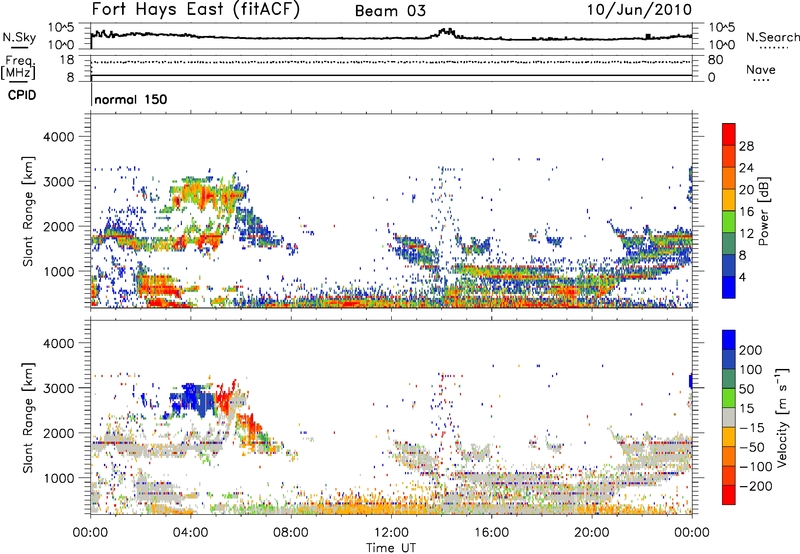The width and height of the screenshot is (800, 554).
Task: Click the power panel 'Slant Range [km]' label
Action: click(28, 211)
